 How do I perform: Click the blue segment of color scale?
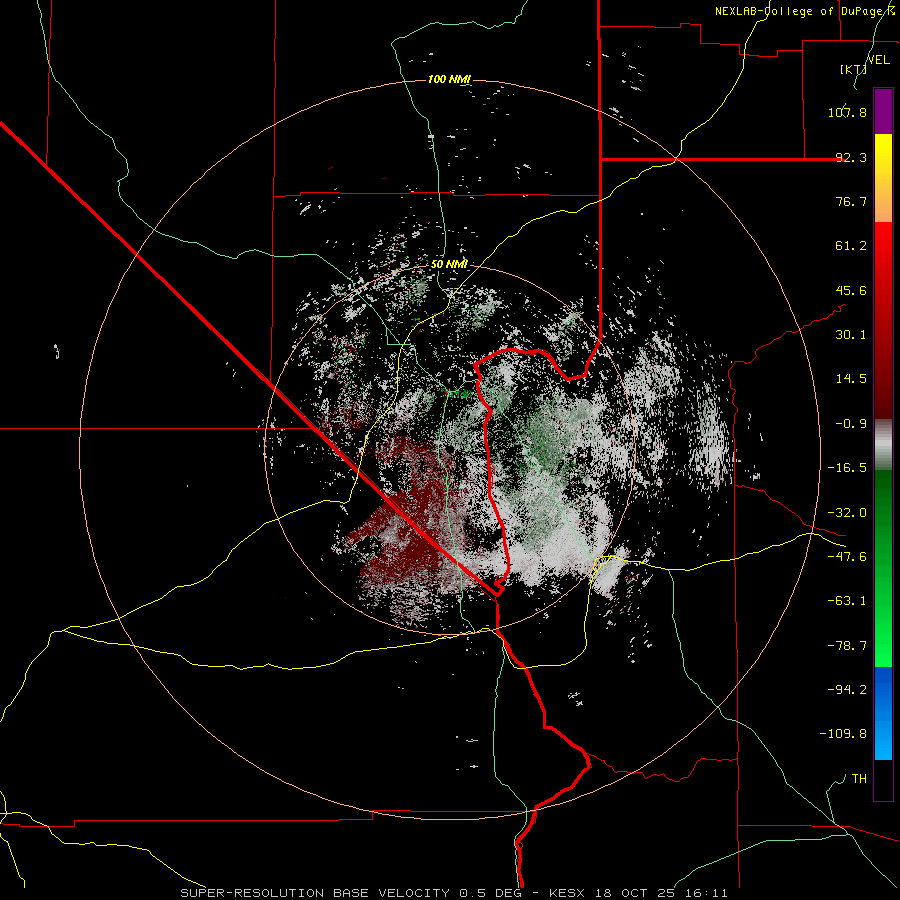(883, 713)
